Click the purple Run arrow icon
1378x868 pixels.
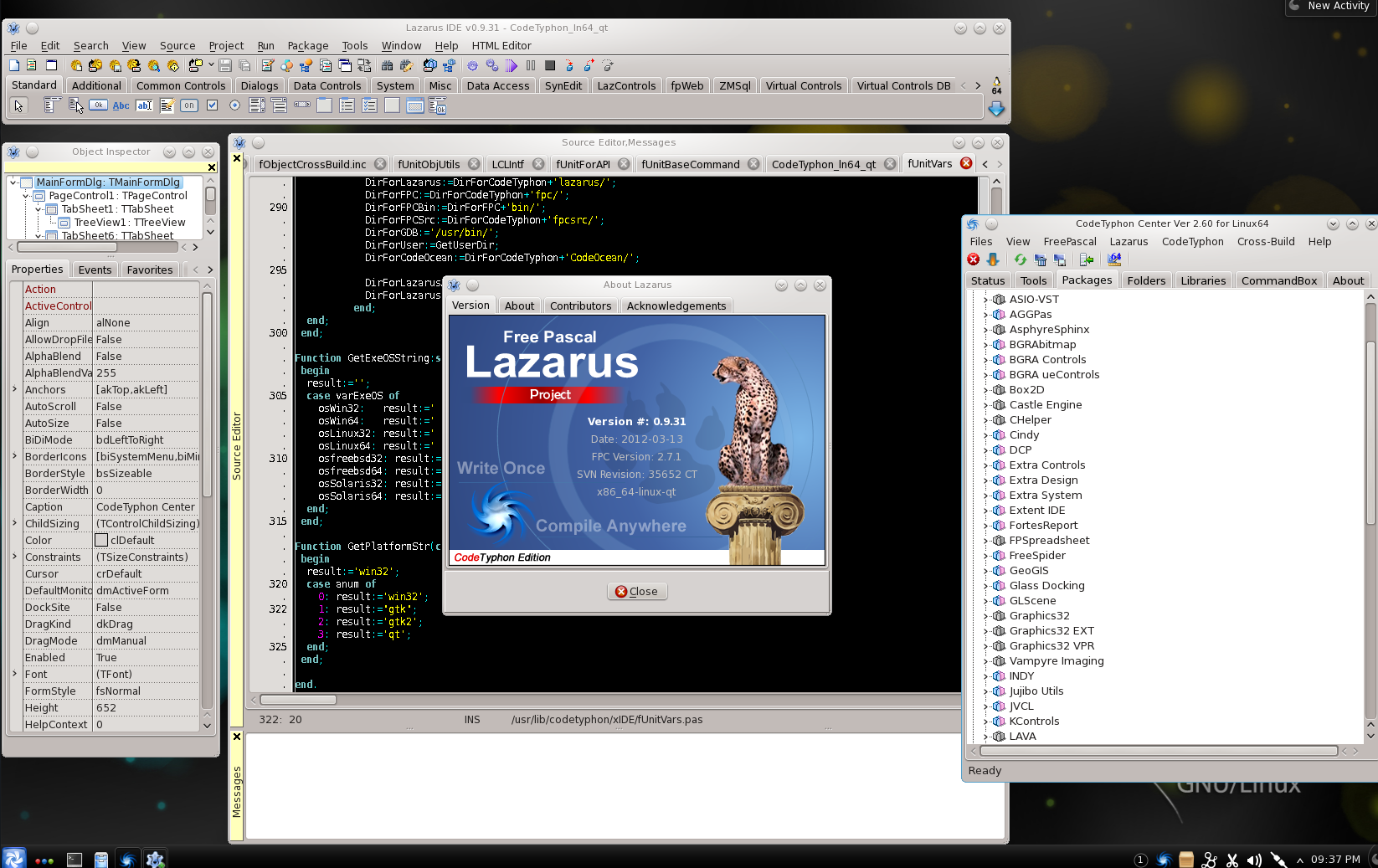(511, 65)
